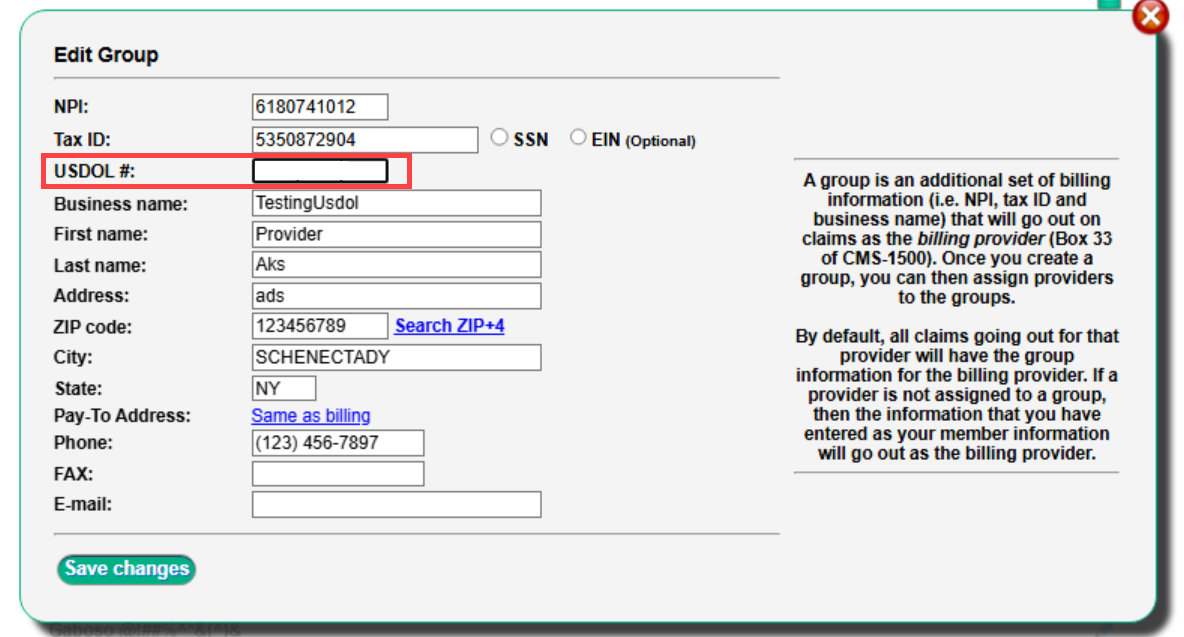Select the SSN radio button
The image size is (1184, 637).
click(x=499, y=139)
